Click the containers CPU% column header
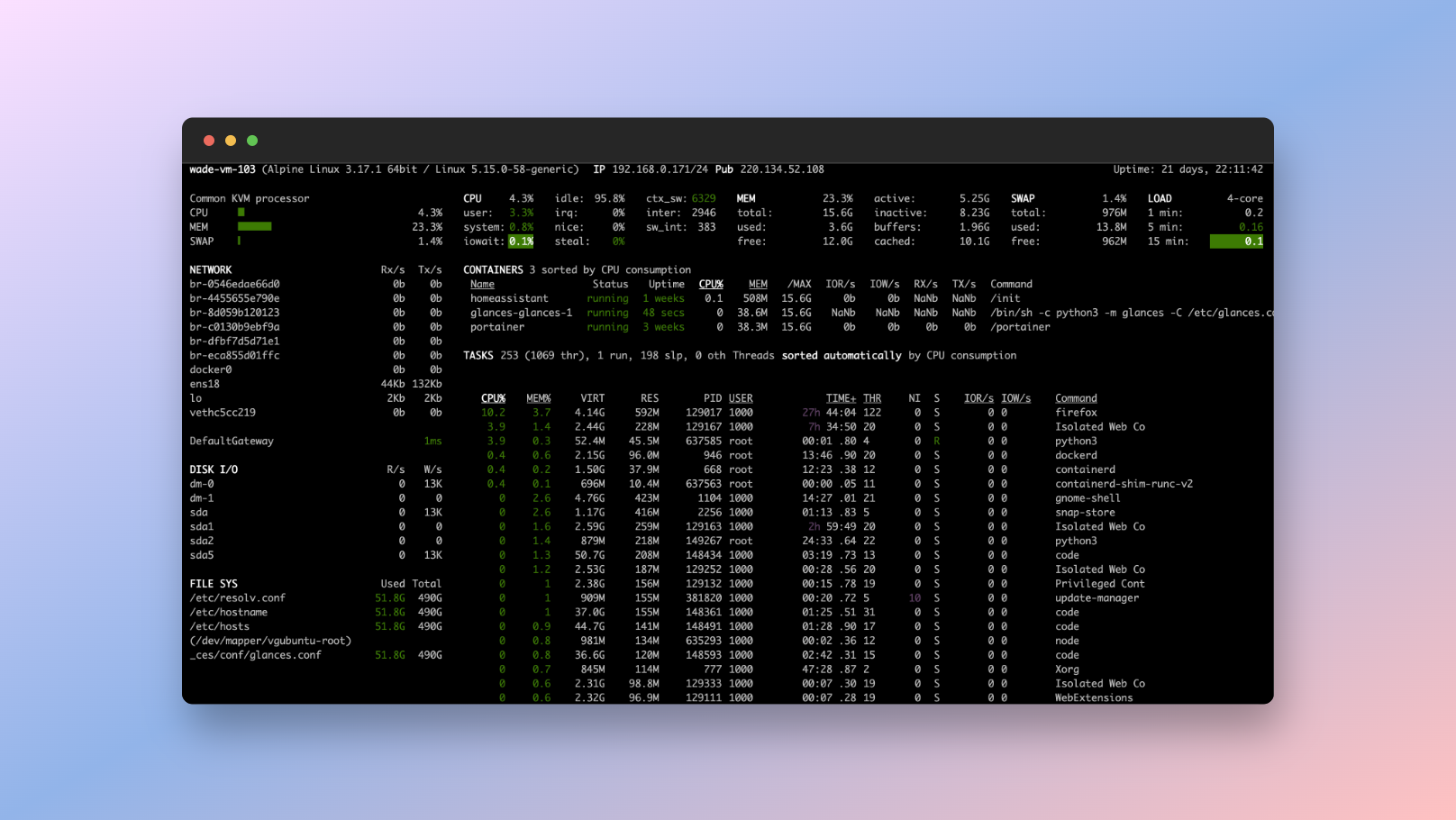The width and height of the screenshot is (1456, 820). 711,284
